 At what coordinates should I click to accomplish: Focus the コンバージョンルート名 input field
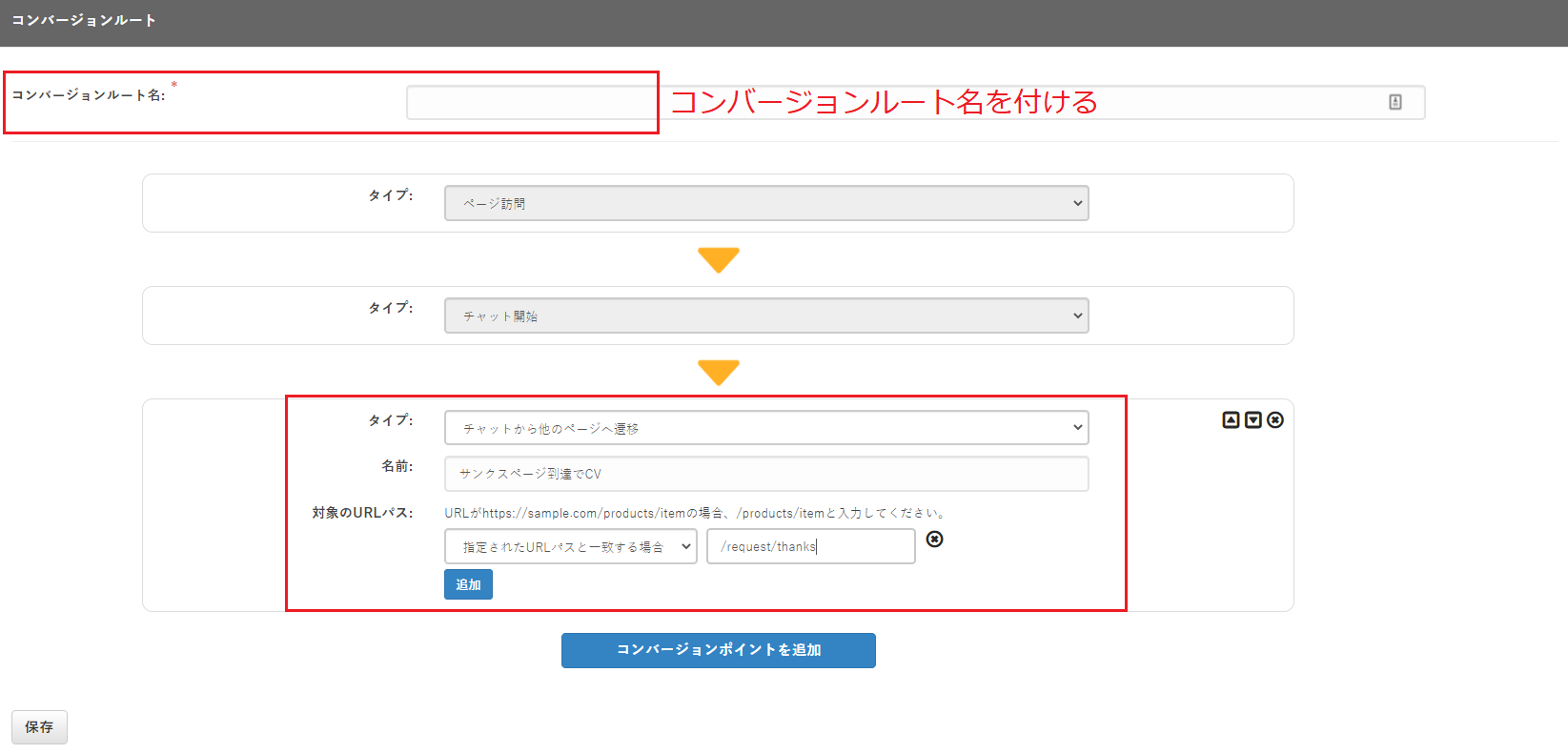(x=915, y=102)
